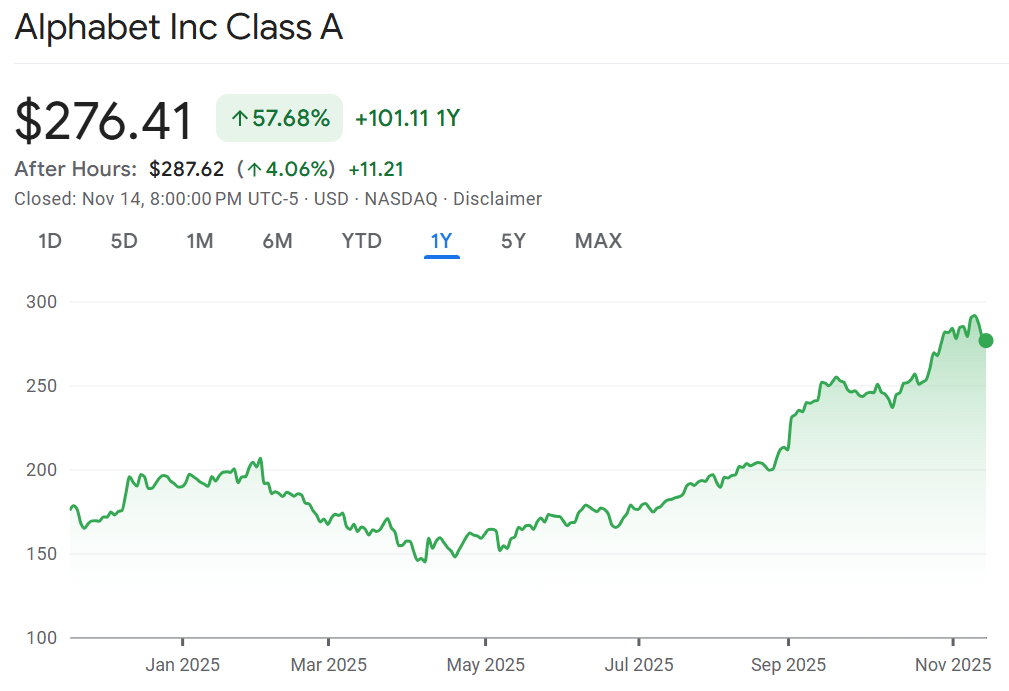Click the Alphabet Inc Class A title
Screen dimensions: 1009x691
[179, 28]
